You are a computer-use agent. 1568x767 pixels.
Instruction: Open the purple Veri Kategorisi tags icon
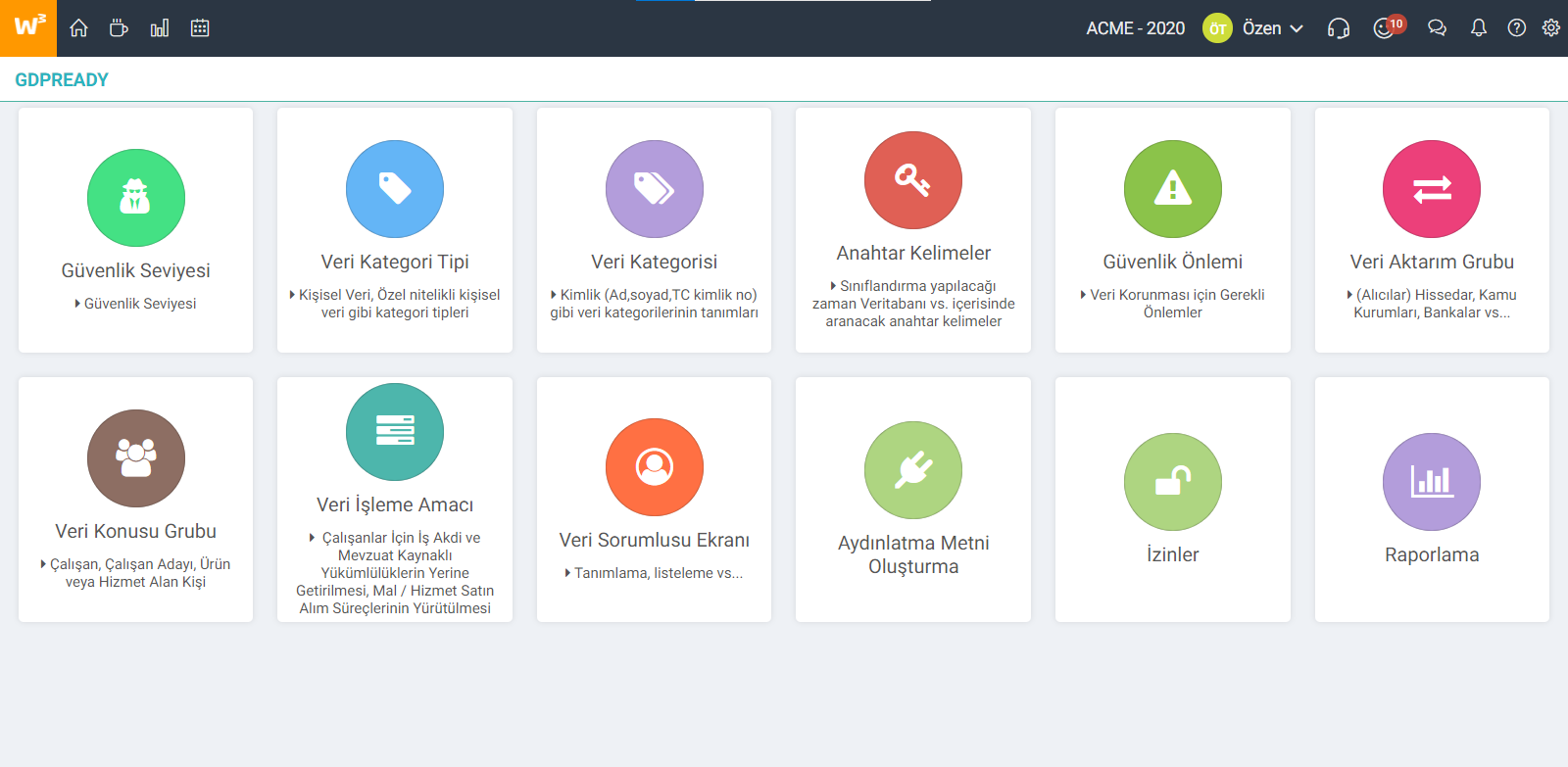click(654, 189)
